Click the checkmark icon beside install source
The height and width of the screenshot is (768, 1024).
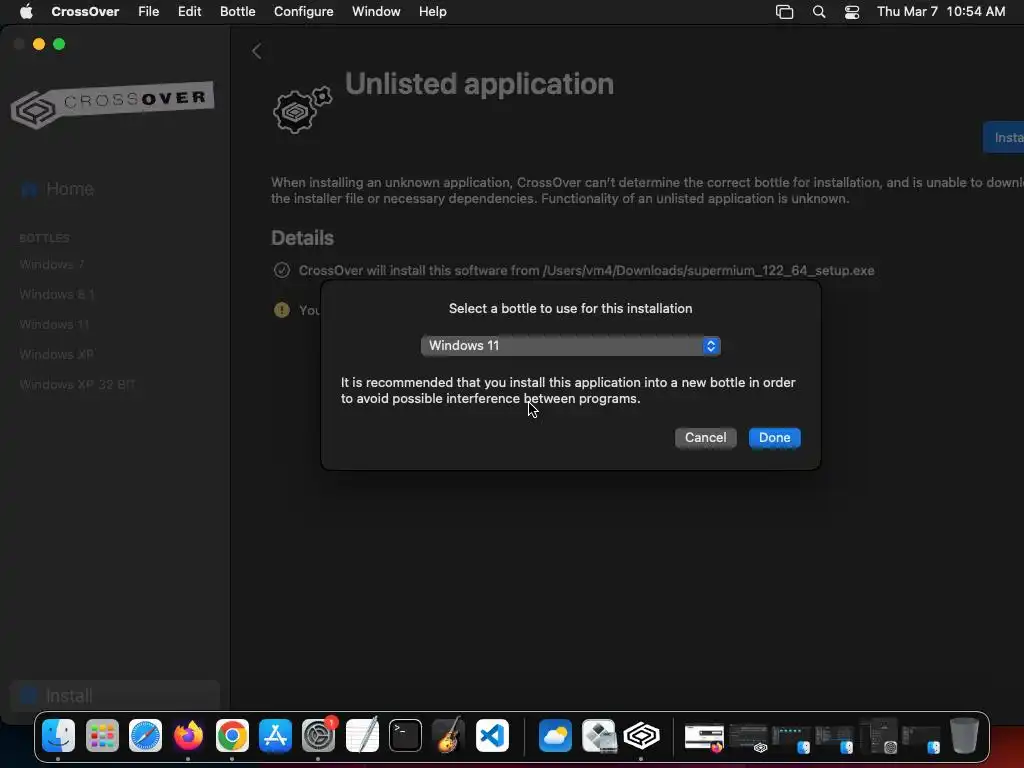pyautogui.click(x=281, y=270)
